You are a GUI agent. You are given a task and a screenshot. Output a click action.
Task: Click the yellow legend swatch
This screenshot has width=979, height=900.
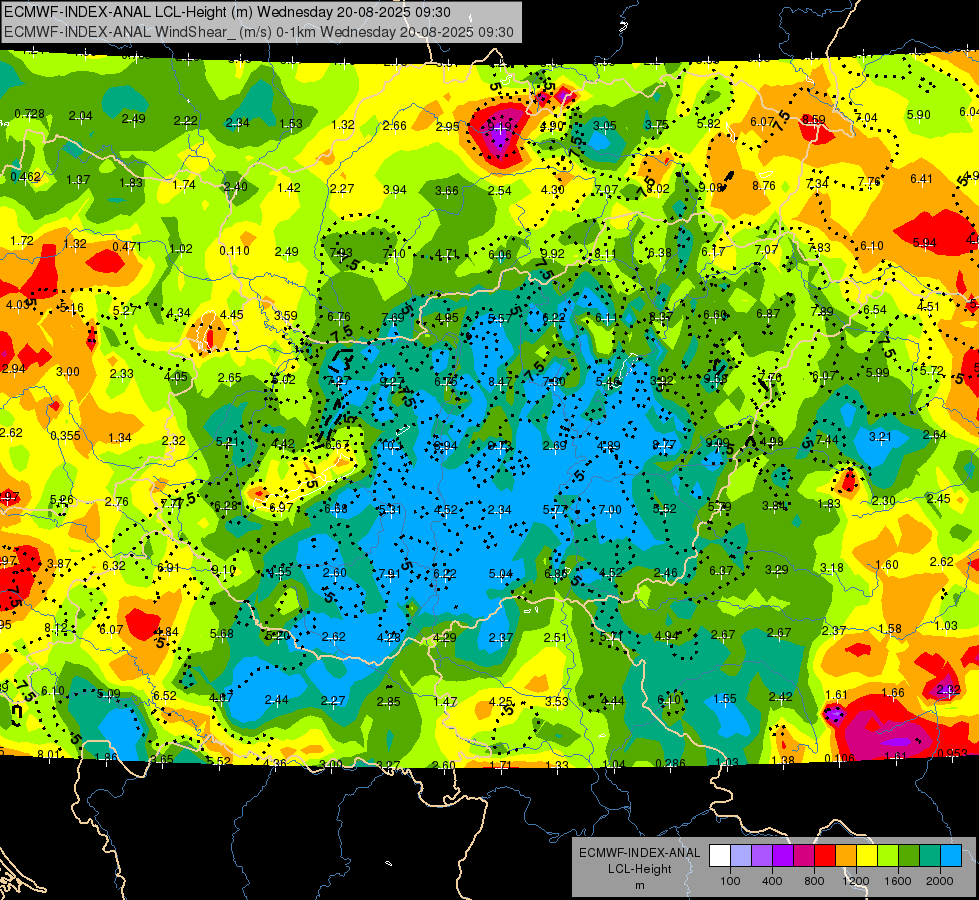pyautogui.click(x=867, y=855)
